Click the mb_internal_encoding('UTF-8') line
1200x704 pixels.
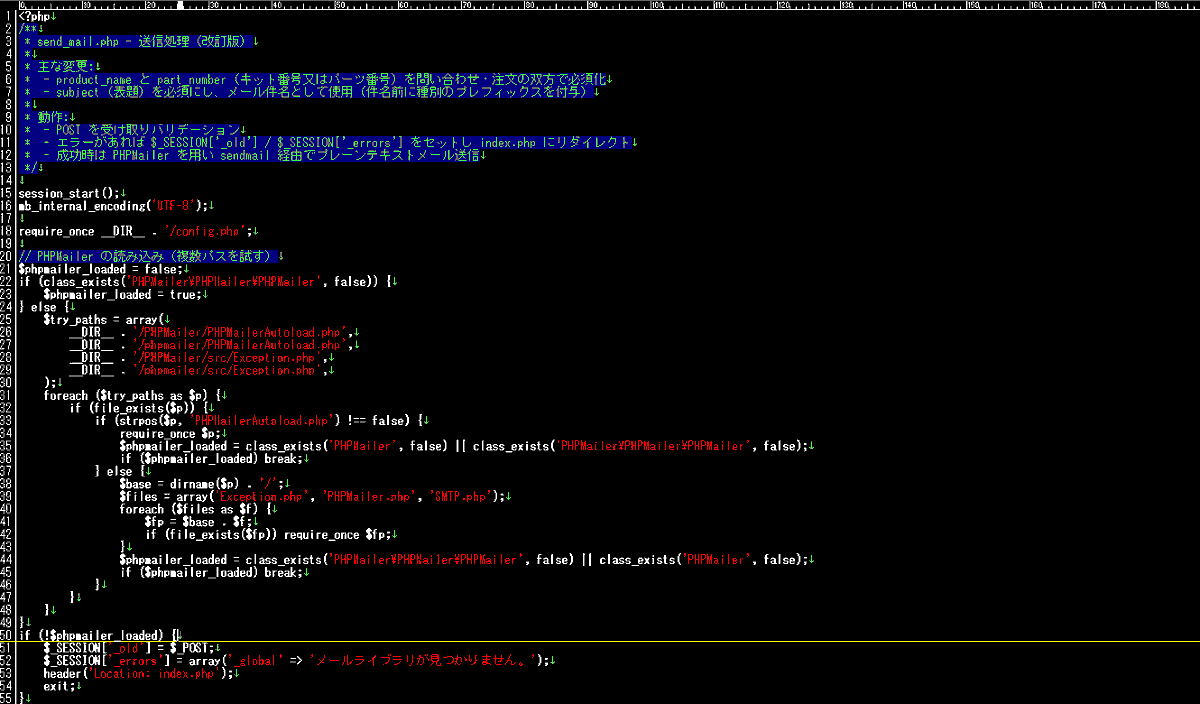click(116, 206)
